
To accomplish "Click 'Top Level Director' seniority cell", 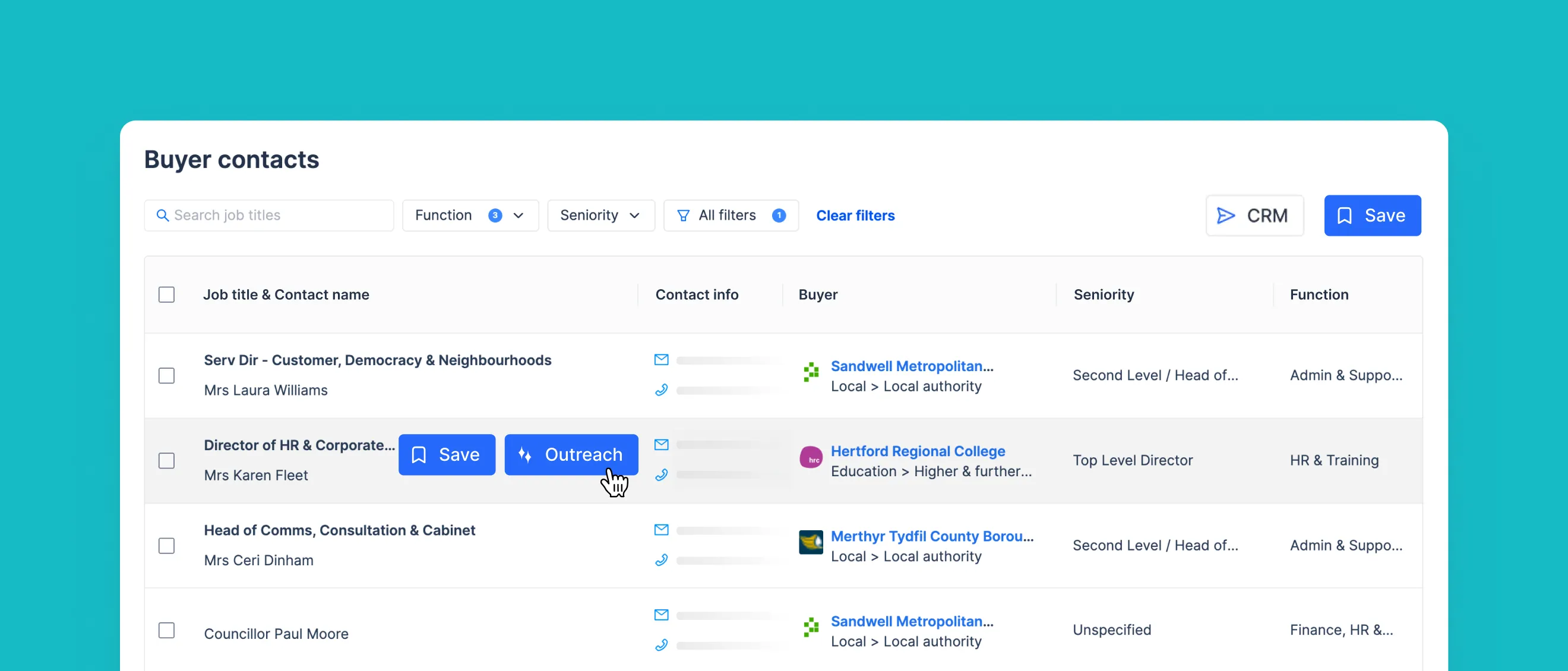I will point(1132,461).
